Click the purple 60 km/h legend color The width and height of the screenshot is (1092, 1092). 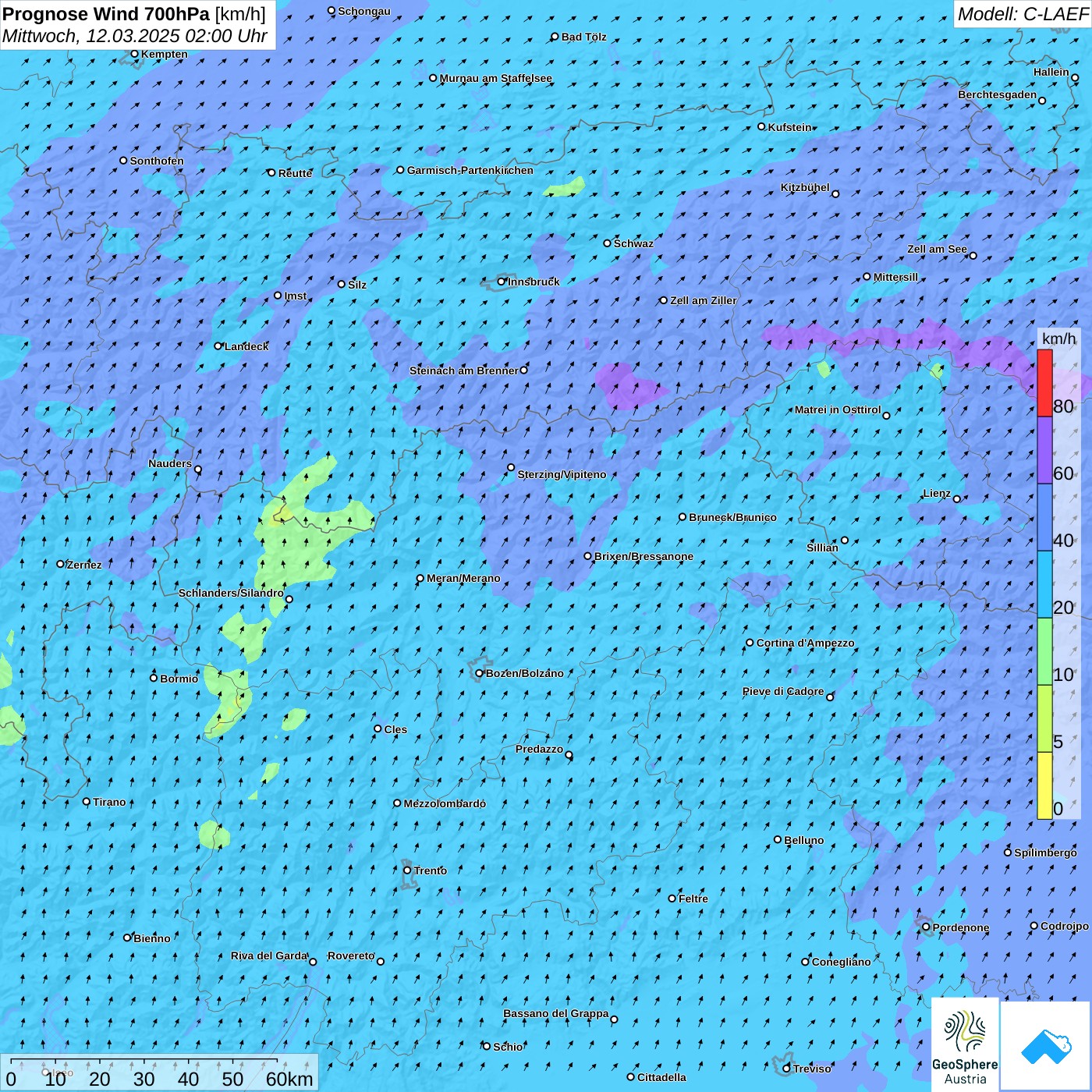(x=1044, y=450)
